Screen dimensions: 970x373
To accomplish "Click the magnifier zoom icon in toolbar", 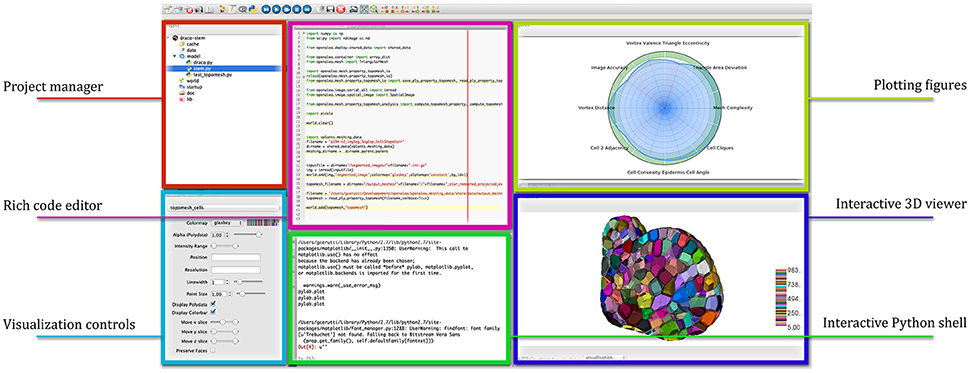I will click(374, 9).
